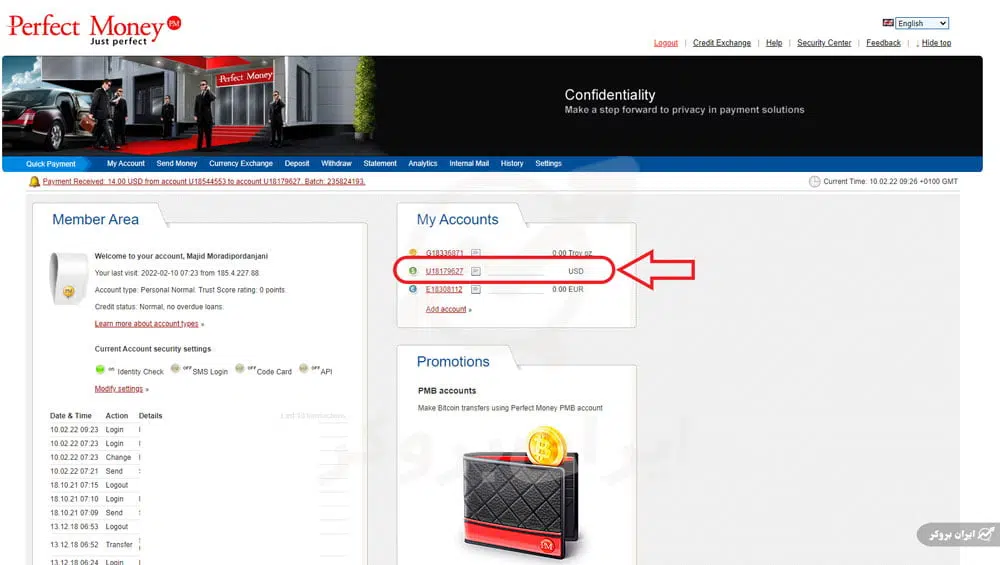Open the Withdraw menu item

[336, 164]
